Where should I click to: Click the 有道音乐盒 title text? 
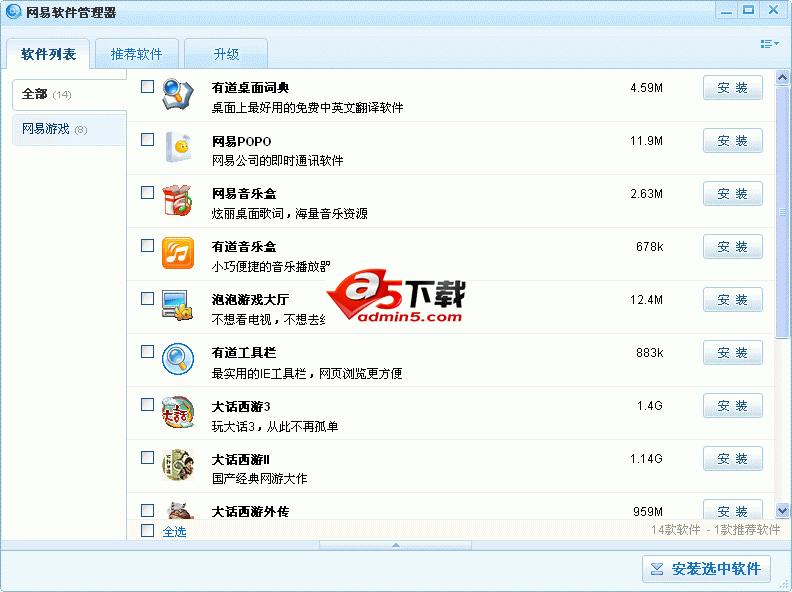coord(244,247)
